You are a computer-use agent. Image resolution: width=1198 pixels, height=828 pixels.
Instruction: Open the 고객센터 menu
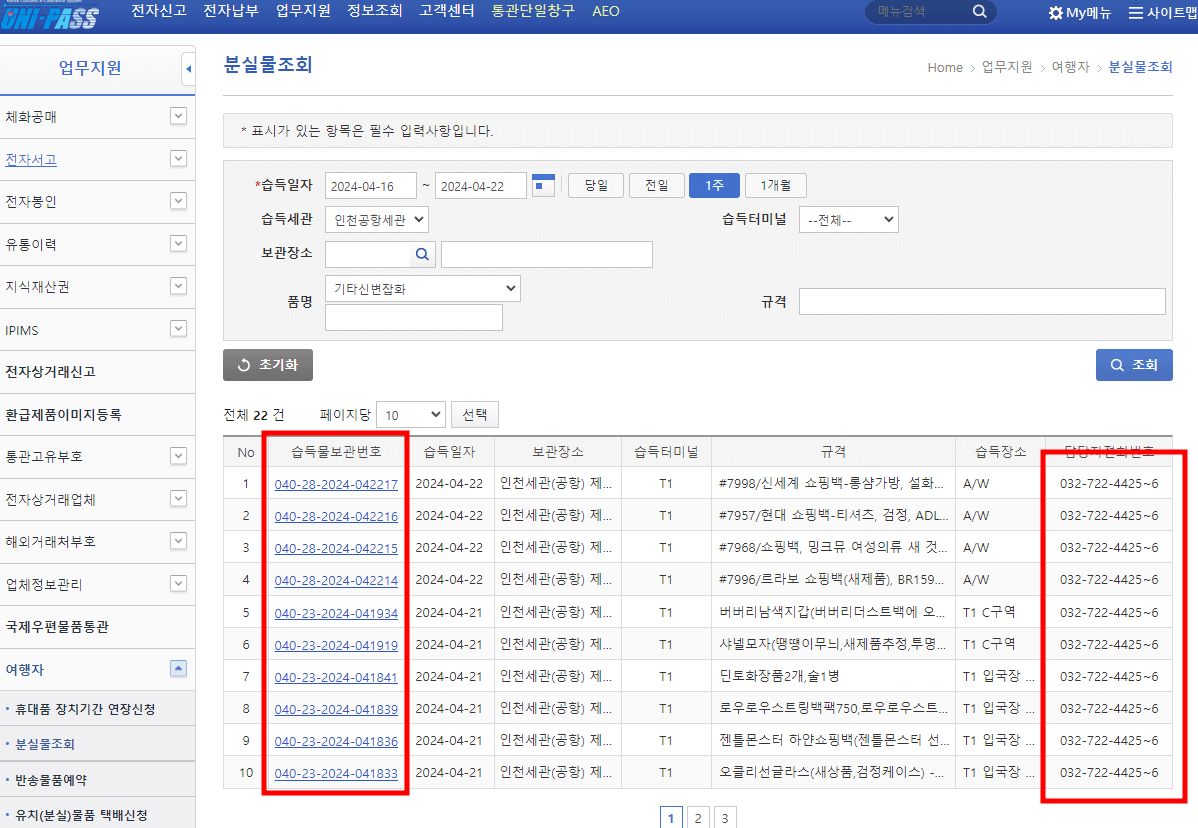click(x=446, y=11)
